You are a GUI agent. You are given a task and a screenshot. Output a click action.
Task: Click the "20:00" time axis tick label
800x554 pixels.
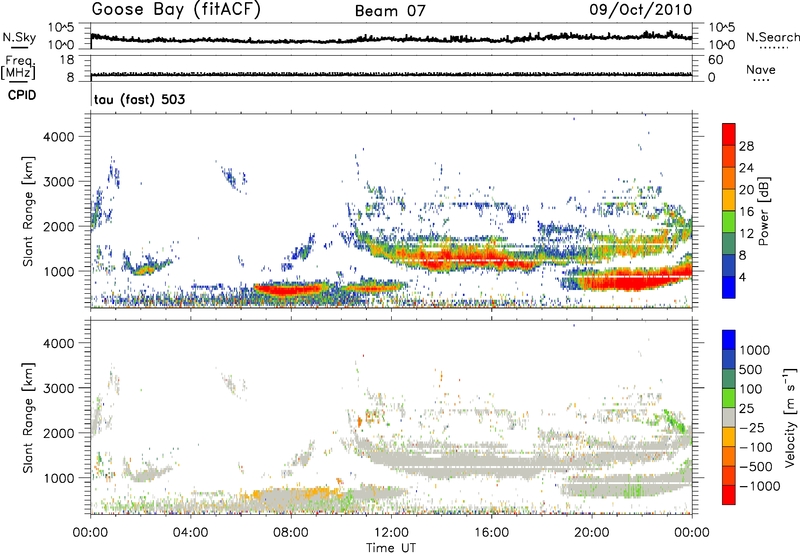(x=592, y=533)
